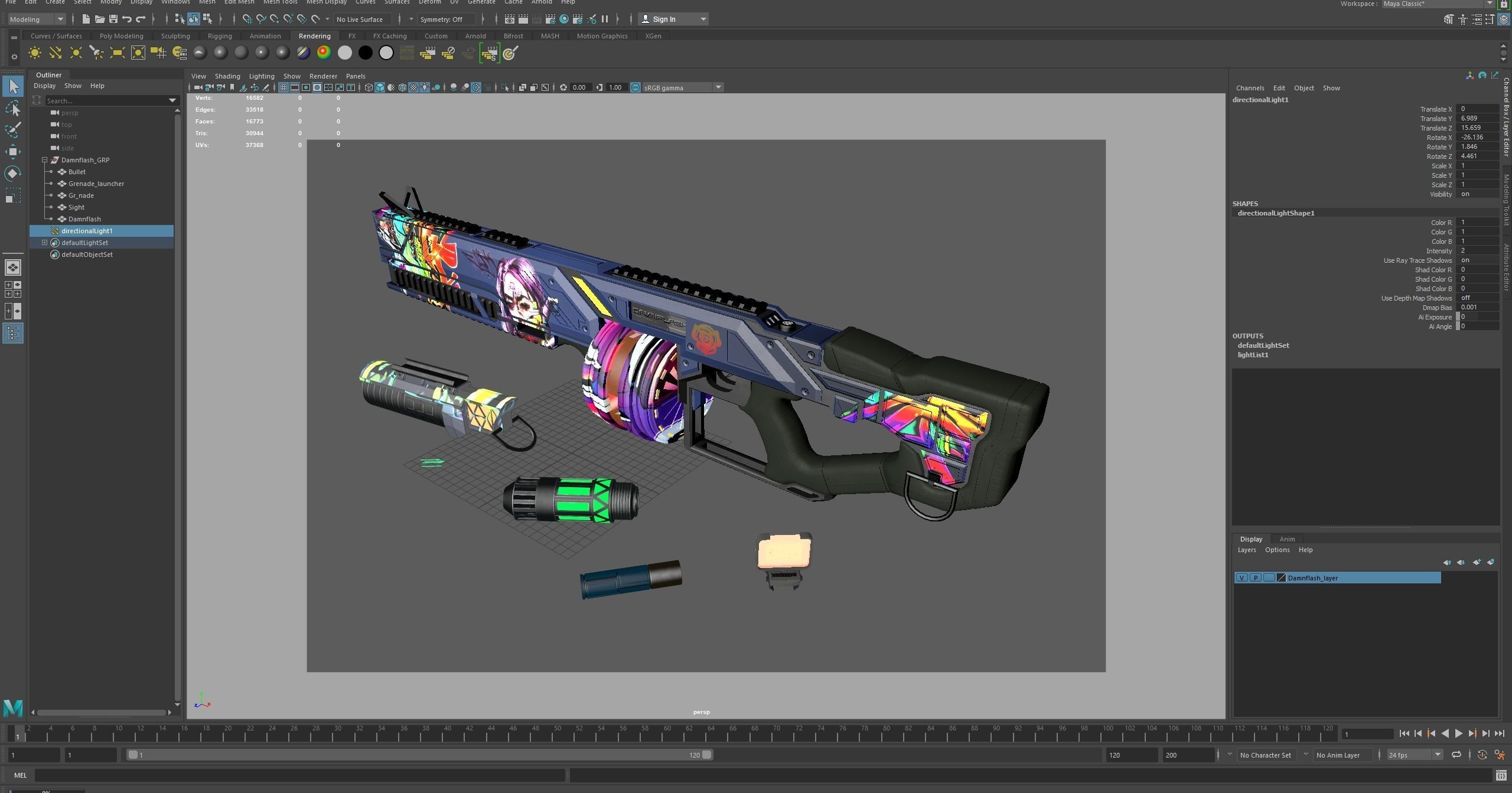Click the pause IPR render icon
Viewport: 1512px width, 793px height.
pyautogui.click(x=605, y=19)
